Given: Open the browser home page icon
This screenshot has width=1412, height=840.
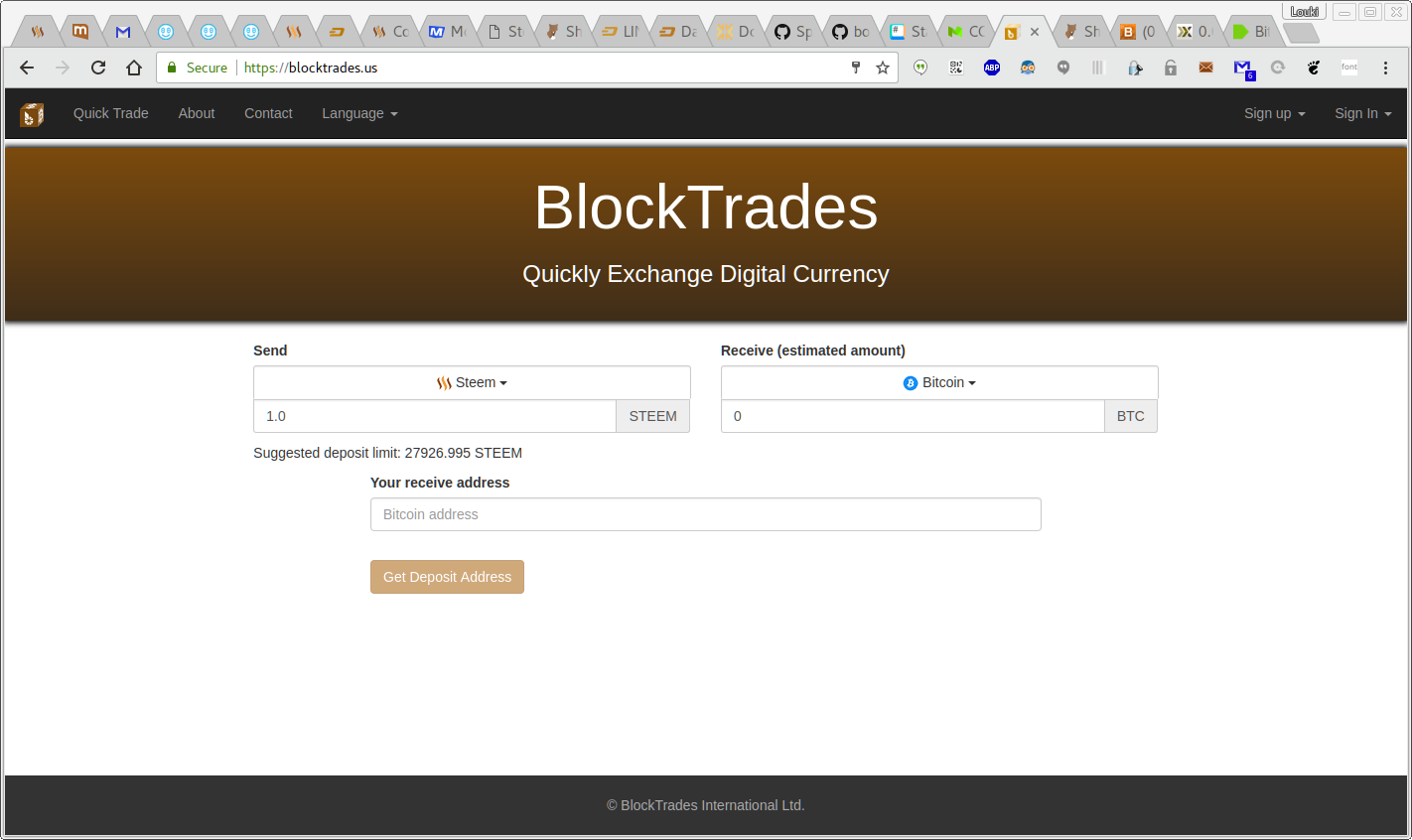Looking at the screenshot, I should (x=134, y=68).
